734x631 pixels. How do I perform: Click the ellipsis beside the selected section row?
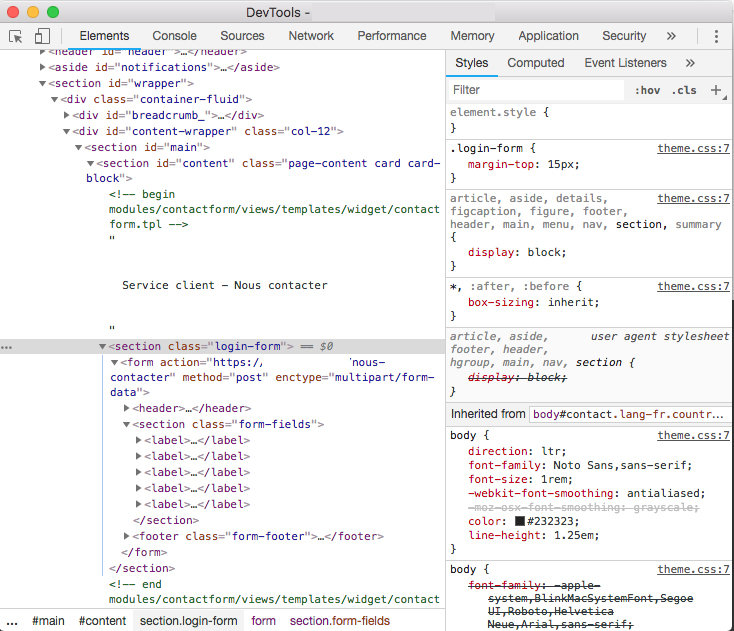click(7, 347)
